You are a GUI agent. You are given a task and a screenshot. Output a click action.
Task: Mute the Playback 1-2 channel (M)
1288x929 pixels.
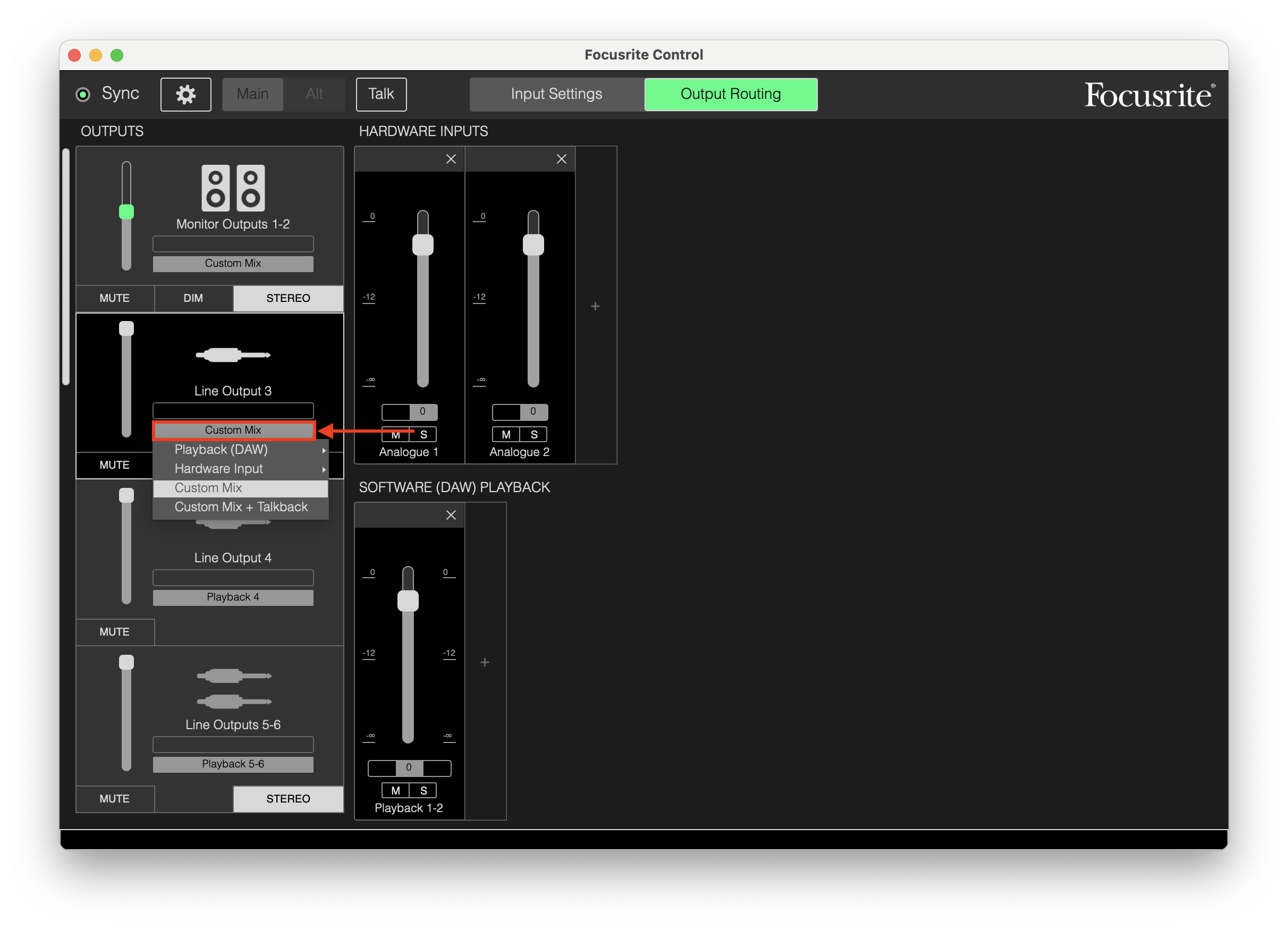(396, 790)
